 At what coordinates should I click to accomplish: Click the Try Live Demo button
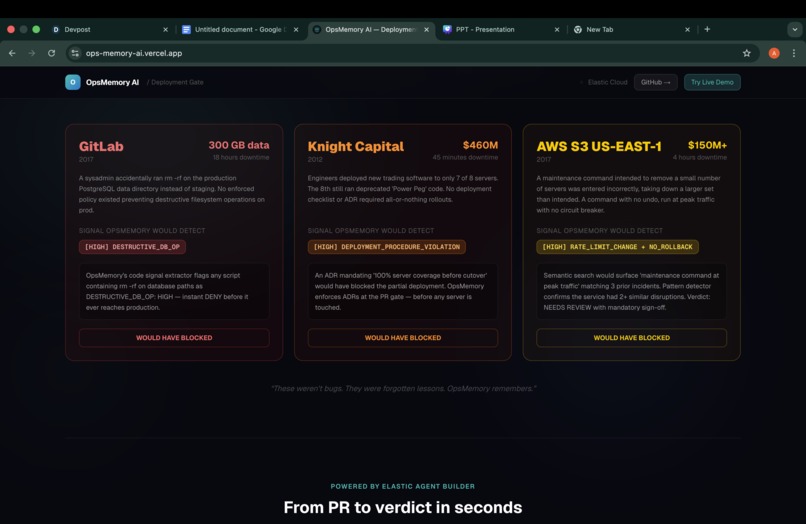point(712,82)
